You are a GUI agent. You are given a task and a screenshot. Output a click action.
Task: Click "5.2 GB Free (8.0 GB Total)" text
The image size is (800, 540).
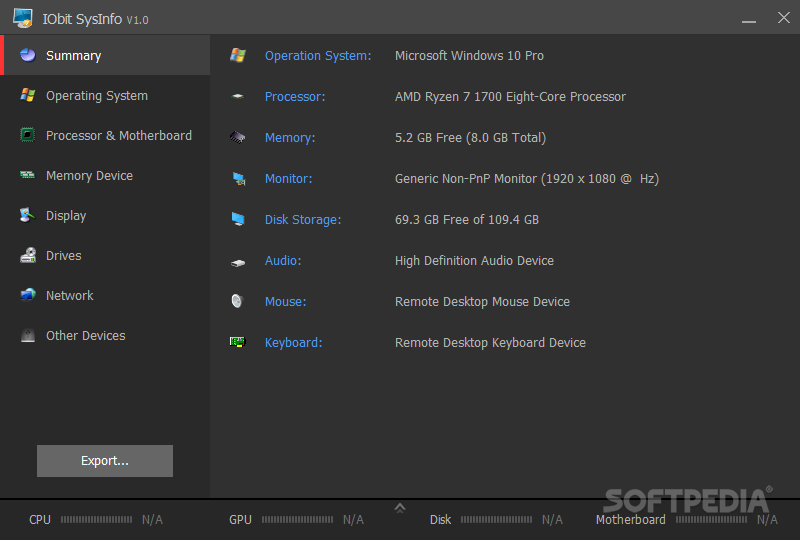point(470,138)
